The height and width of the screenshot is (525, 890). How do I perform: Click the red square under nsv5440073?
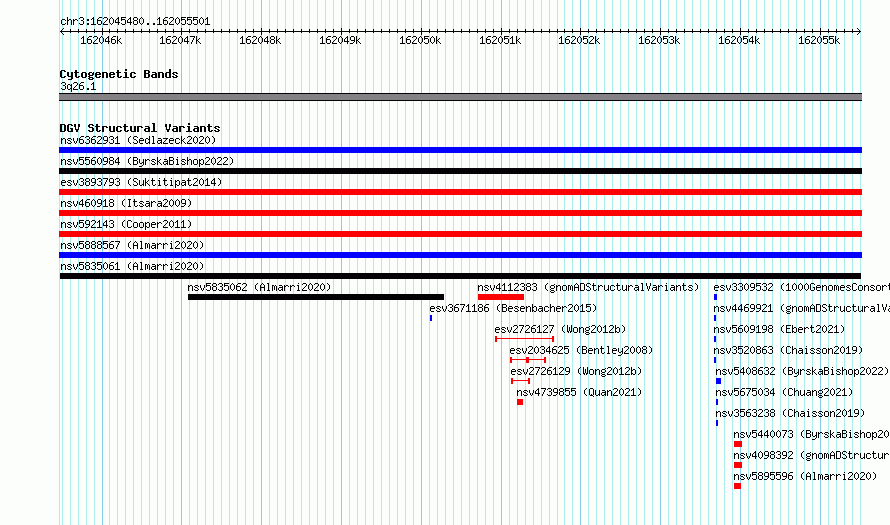(738, 444)
